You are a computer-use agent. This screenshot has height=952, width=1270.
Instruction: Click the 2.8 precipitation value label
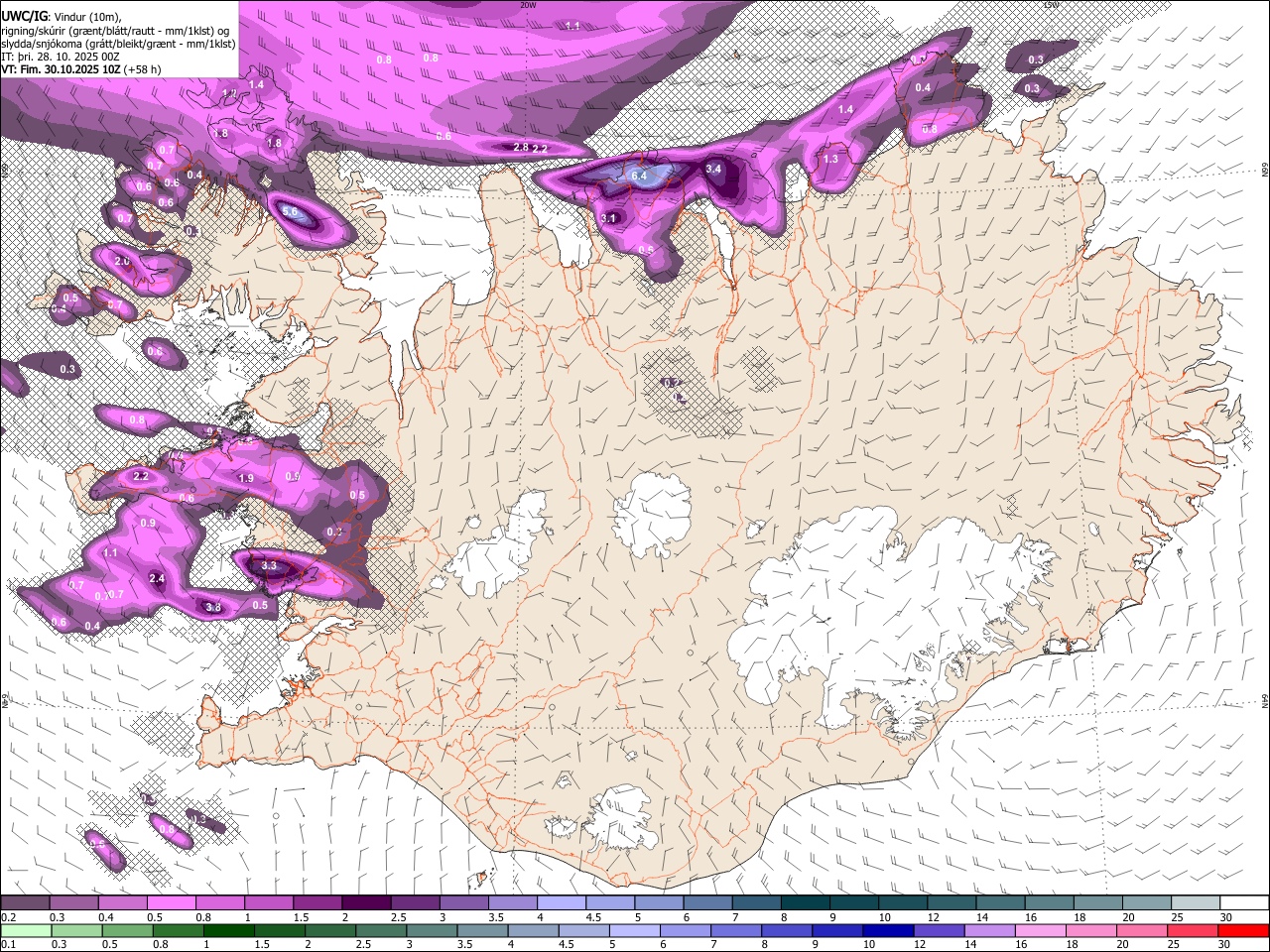click(x=521, y=147)
